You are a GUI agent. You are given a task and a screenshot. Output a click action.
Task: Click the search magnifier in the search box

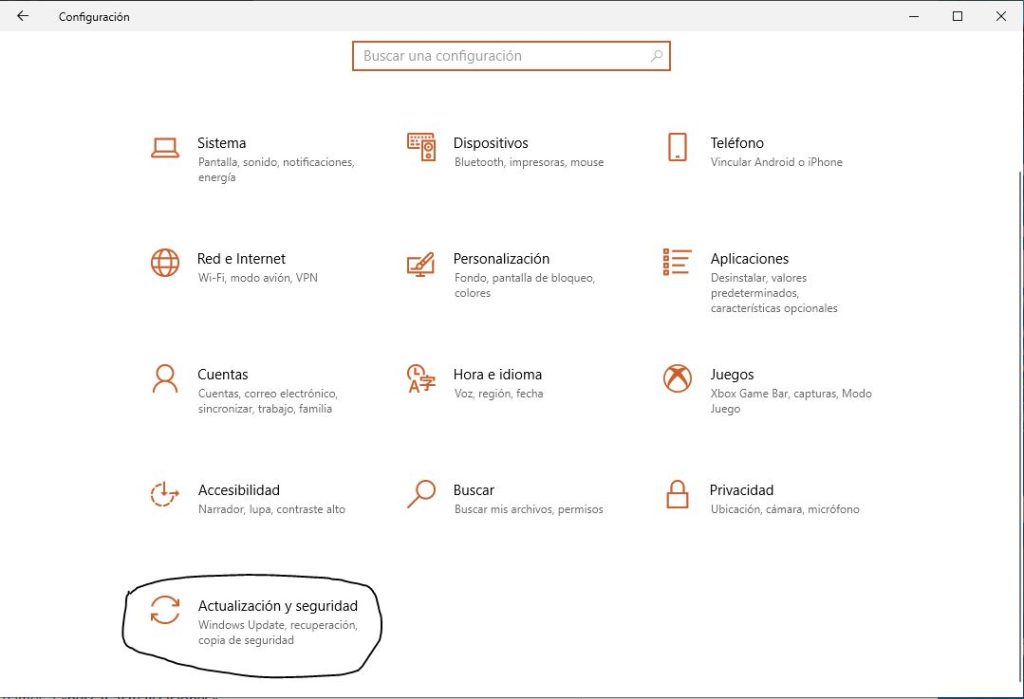[x=656, y=56]
